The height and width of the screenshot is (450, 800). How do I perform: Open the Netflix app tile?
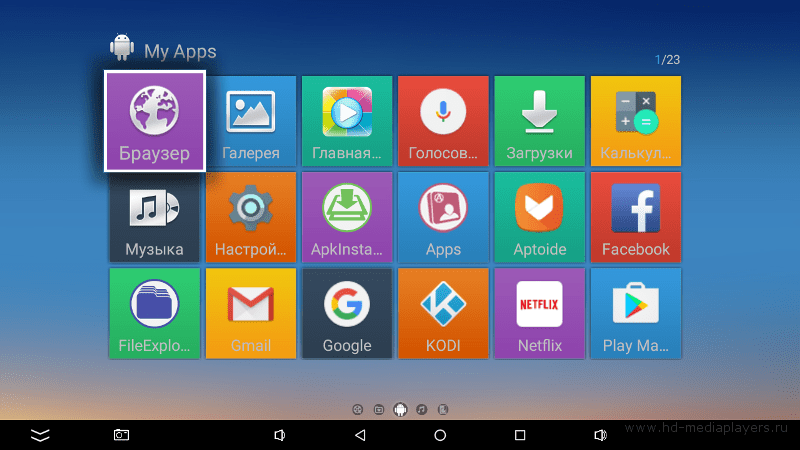pos(539,313)
